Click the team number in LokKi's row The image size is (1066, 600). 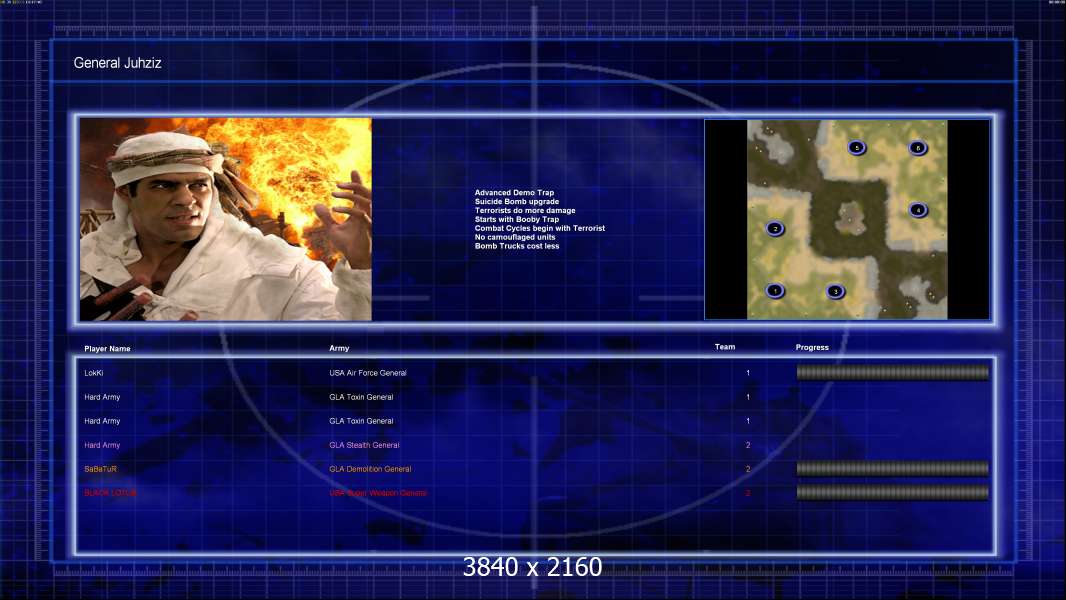tap(748, 373)
